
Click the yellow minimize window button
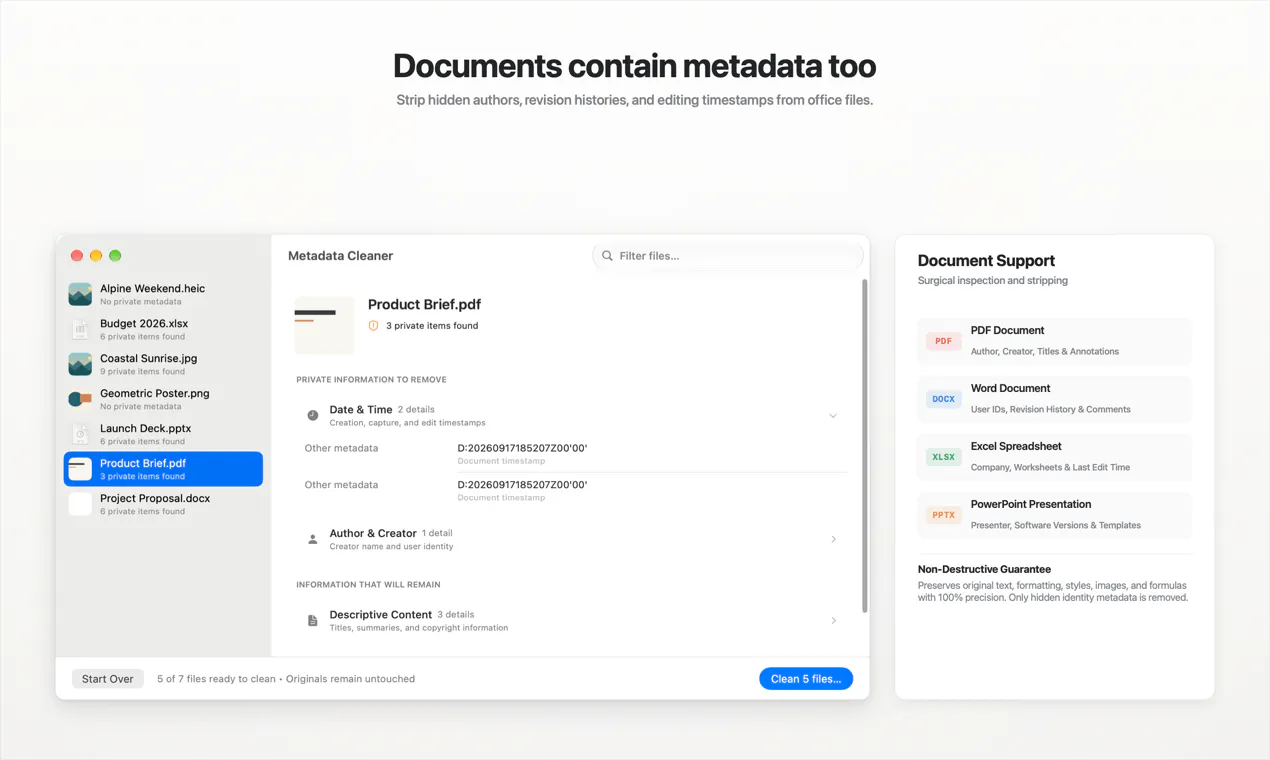pyautogui.click(x=96, y=256)
